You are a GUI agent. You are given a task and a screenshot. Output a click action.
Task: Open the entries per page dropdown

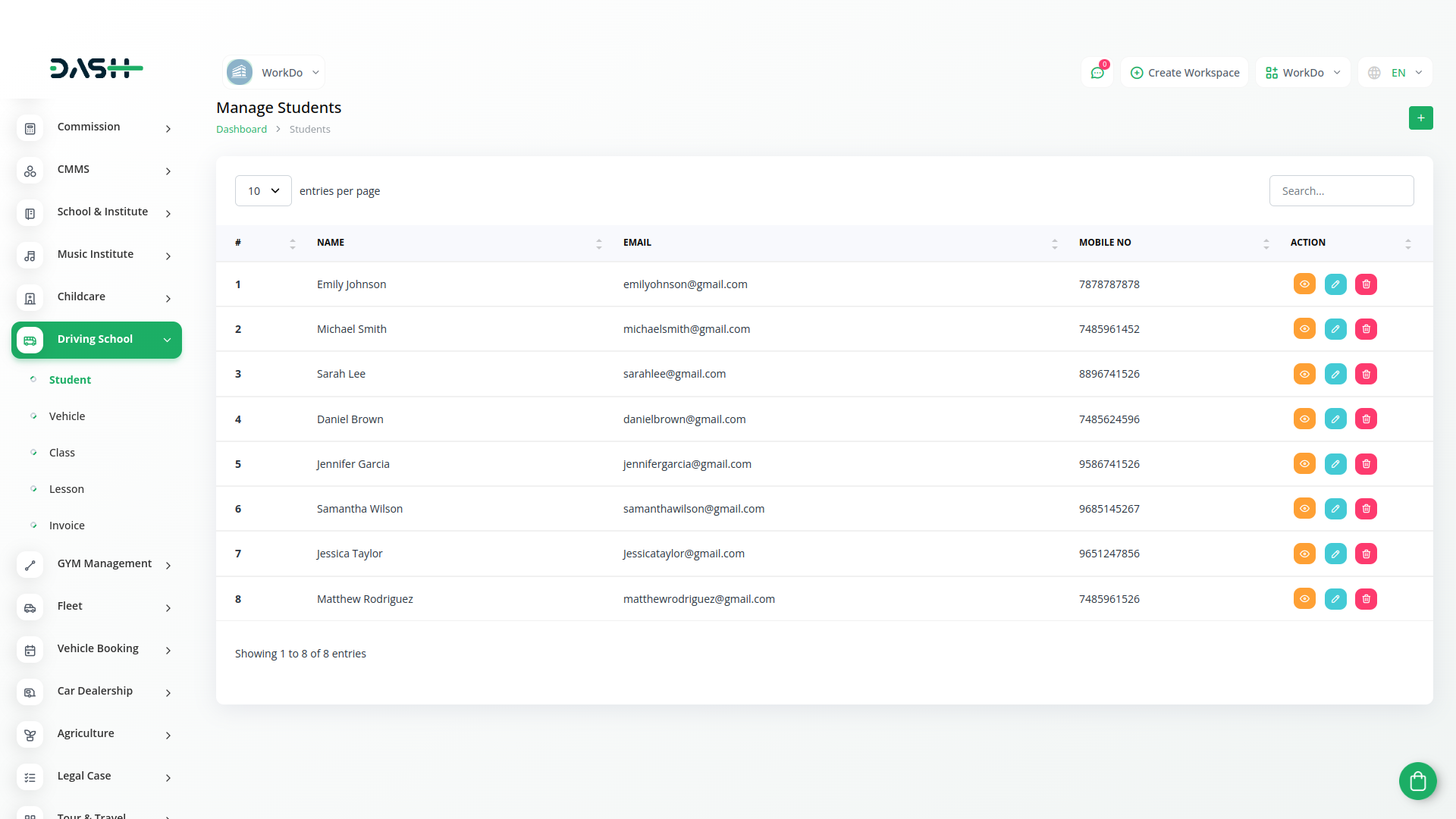[263, 191]
